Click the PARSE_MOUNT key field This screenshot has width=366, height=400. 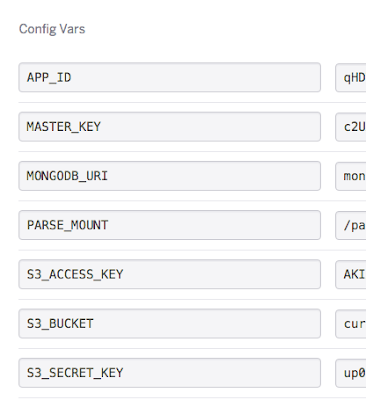pyautogui.click(x=170, y=225)
